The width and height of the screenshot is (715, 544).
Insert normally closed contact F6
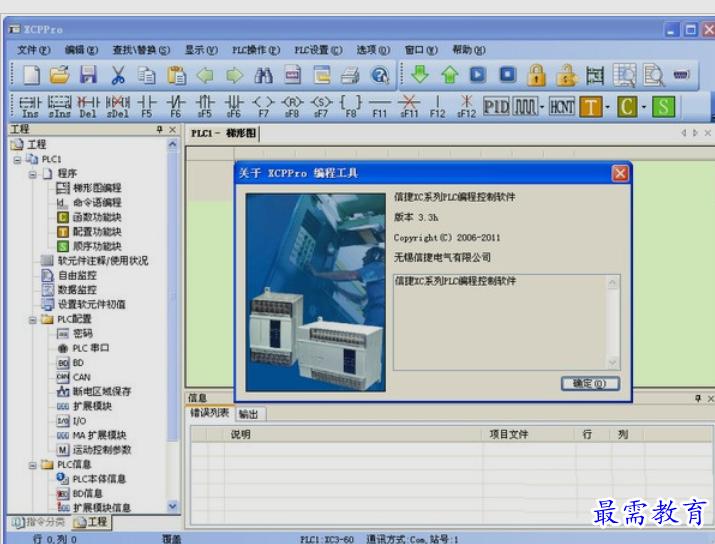(x=176, y=107)
